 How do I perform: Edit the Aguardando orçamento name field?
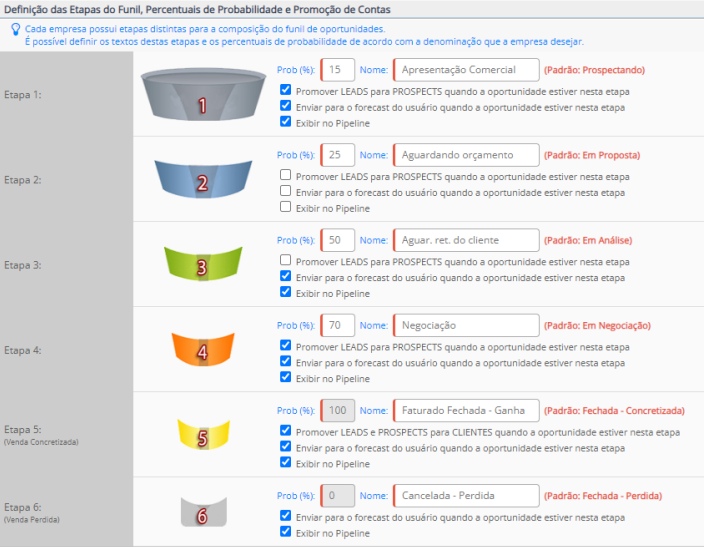pos(466,155)
